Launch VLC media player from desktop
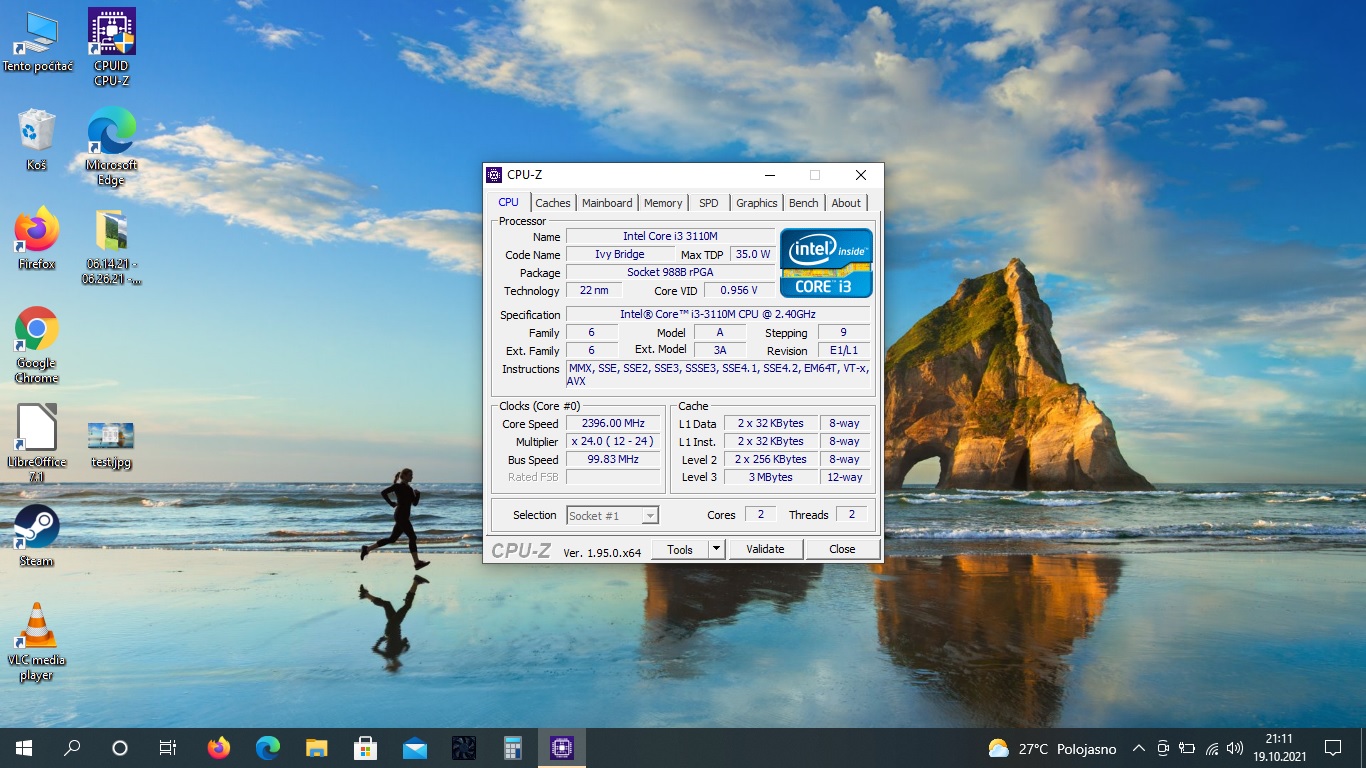 (x=36, y=627)
